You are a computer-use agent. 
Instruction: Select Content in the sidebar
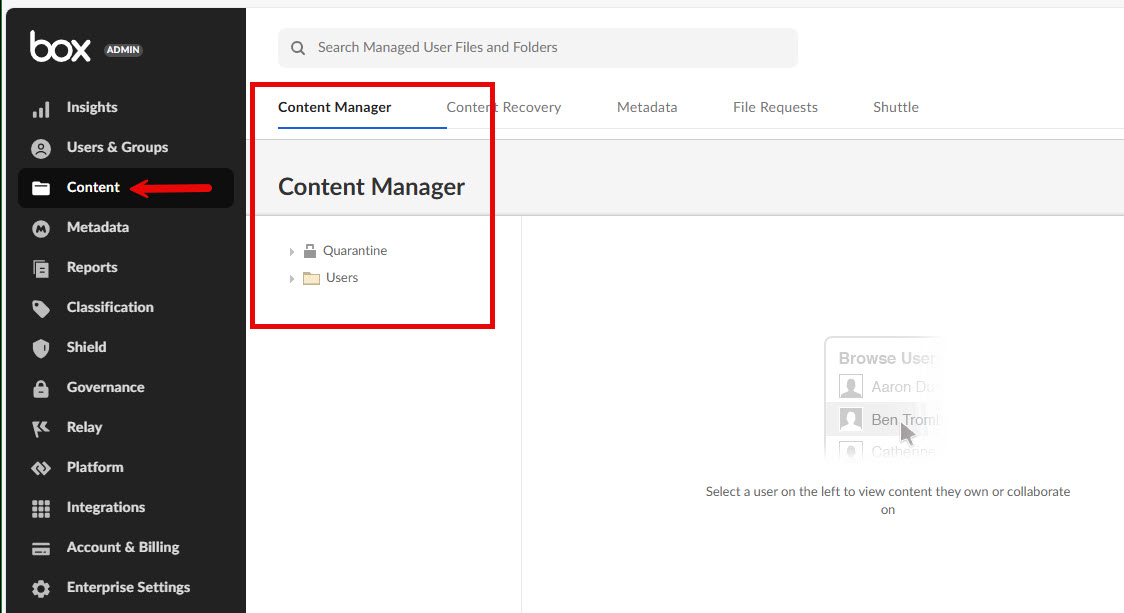pos(93,188)
